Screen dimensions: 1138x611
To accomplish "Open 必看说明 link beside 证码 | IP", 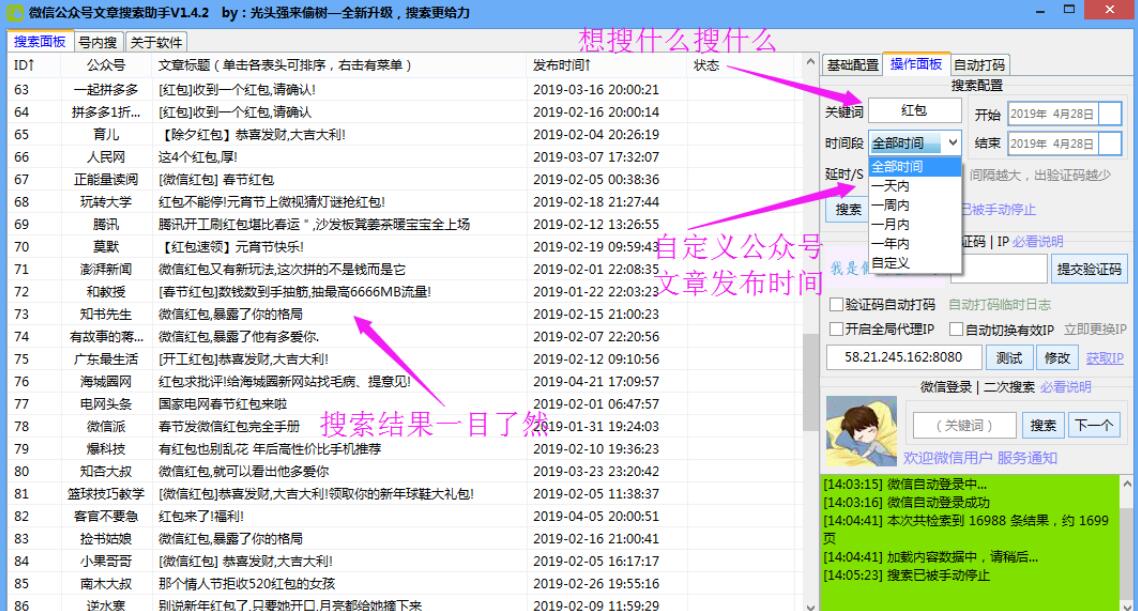I will [1038, 242].
